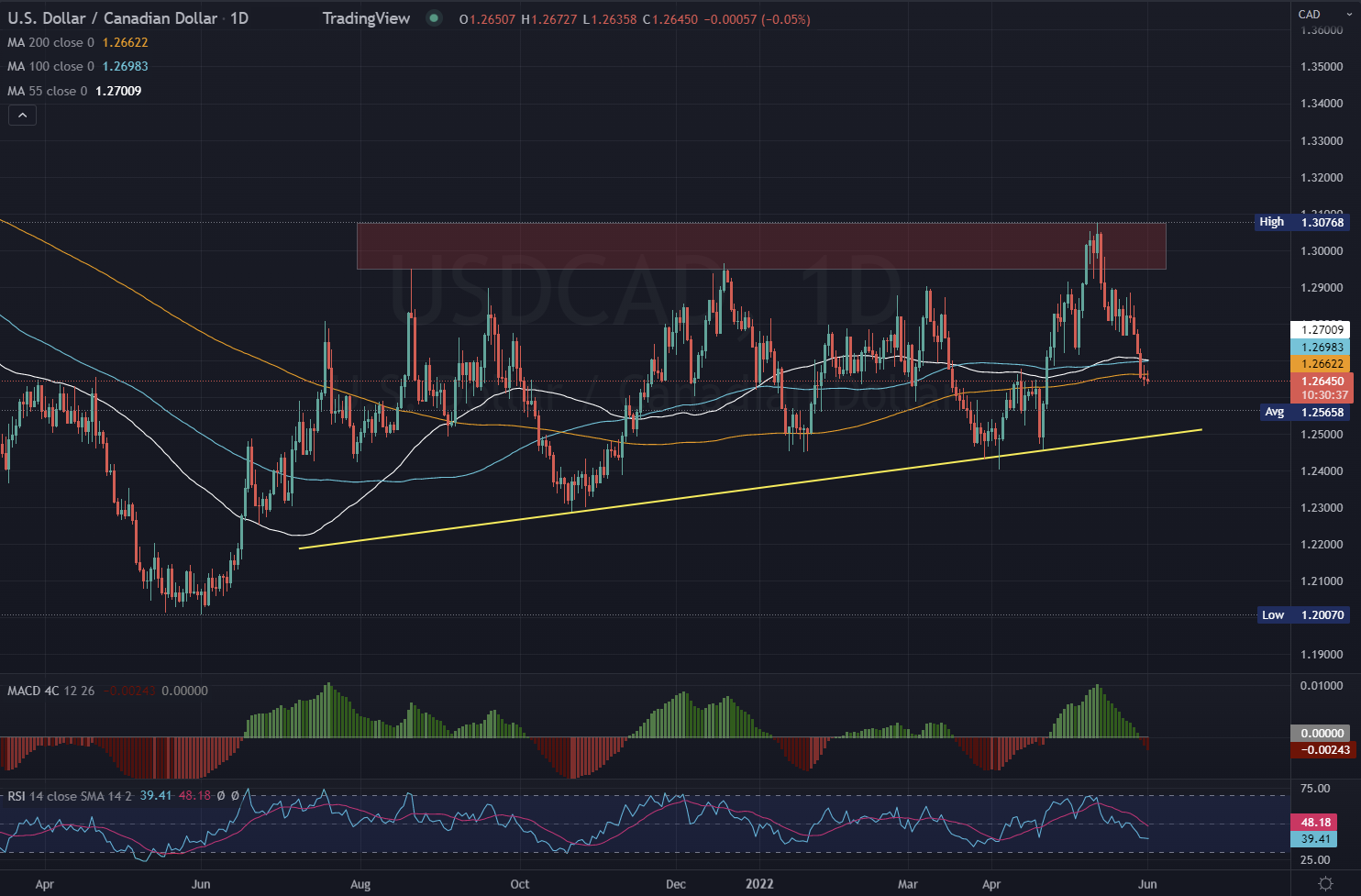Image resolution: width=1361 pixels, height=896 pixels.
Task: Click the current price 1.26450 axis label
Action: tap(1322, 382)
